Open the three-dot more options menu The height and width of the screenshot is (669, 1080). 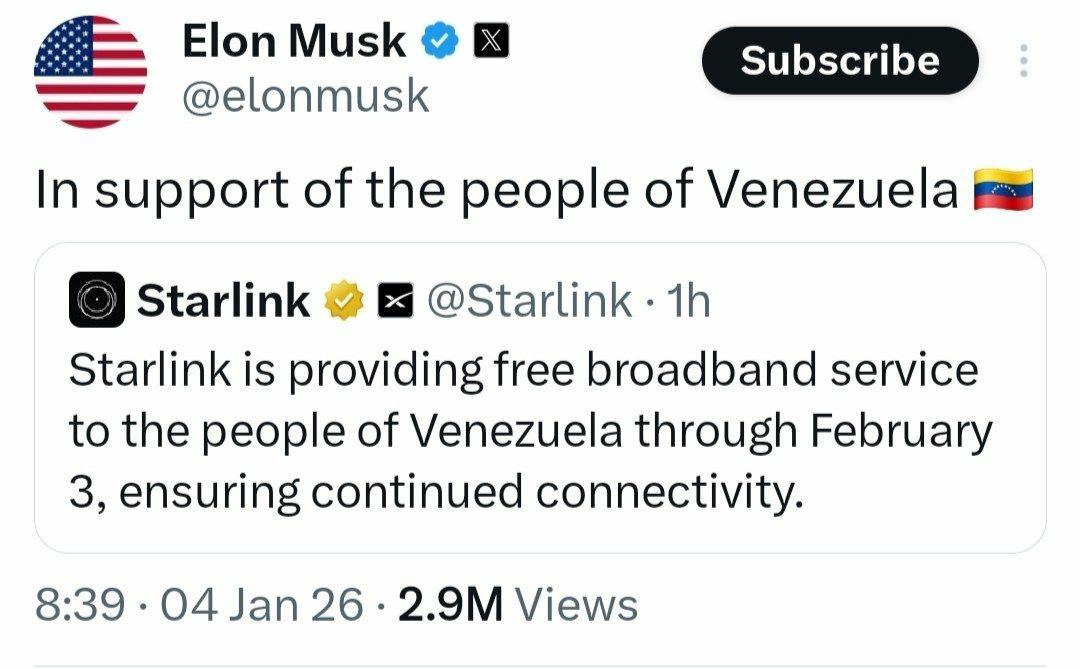(x=1022, y=62)
